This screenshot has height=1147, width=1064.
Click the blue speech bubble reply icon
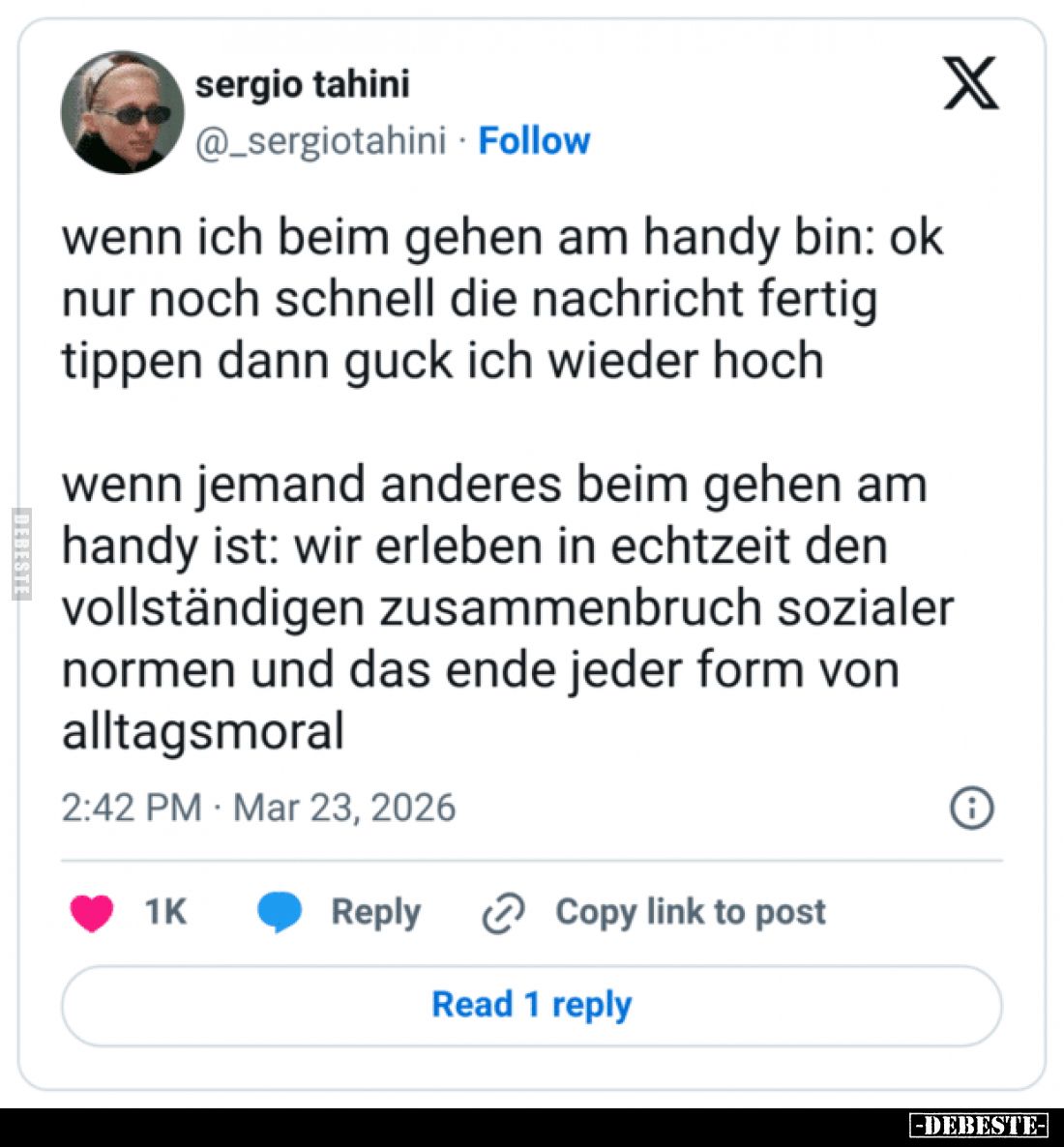280,912
